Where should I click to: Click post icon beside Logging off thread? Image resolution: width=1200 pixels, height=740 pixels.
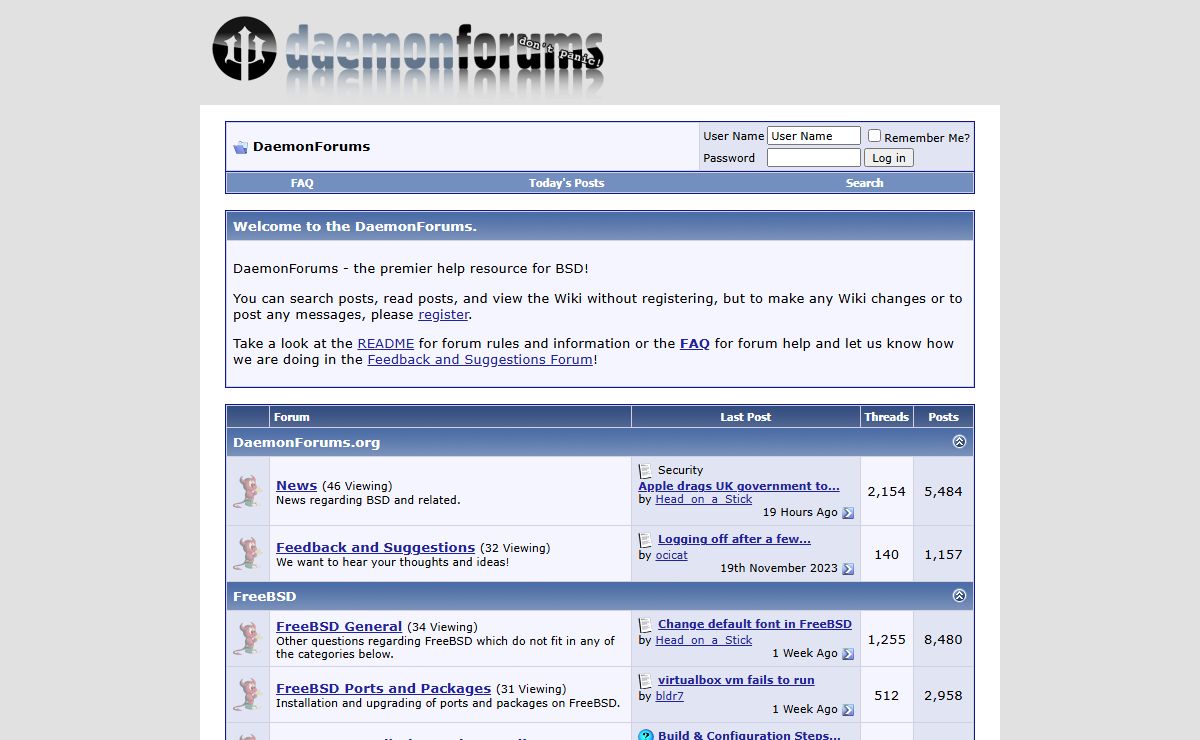pyautogui.click(x=646, y=539)
